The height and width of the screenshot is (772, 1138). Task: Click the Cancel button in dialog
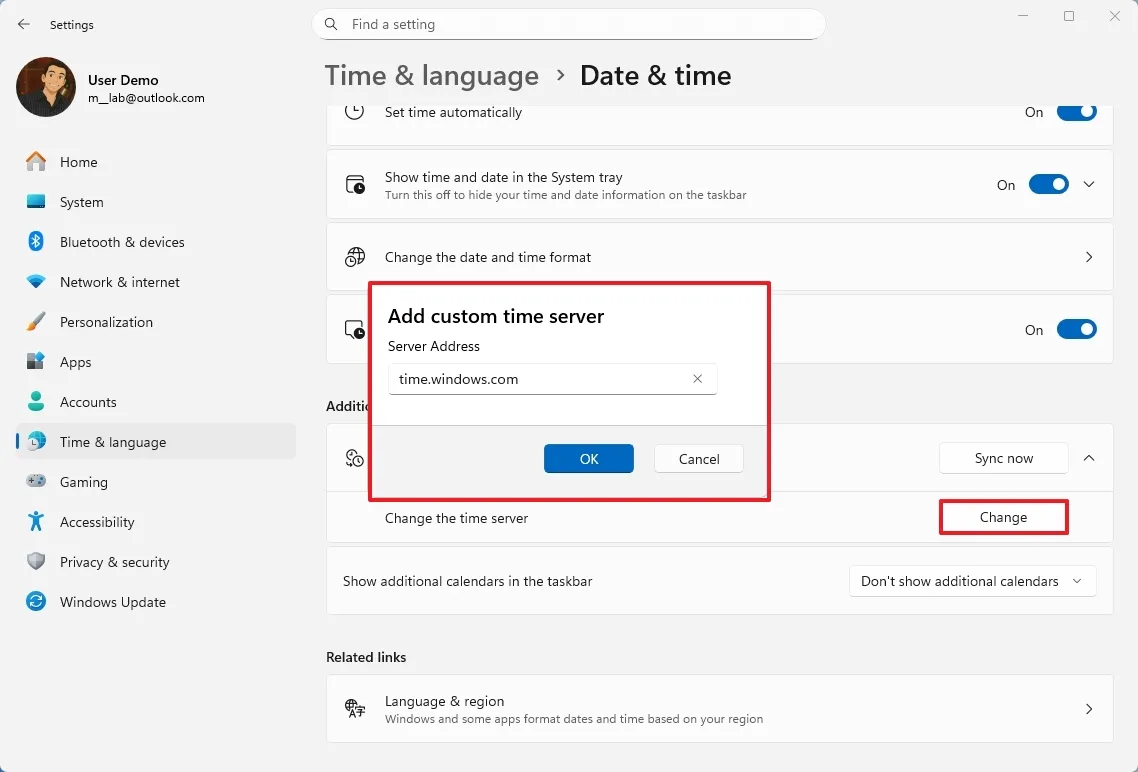pos(698,459)
